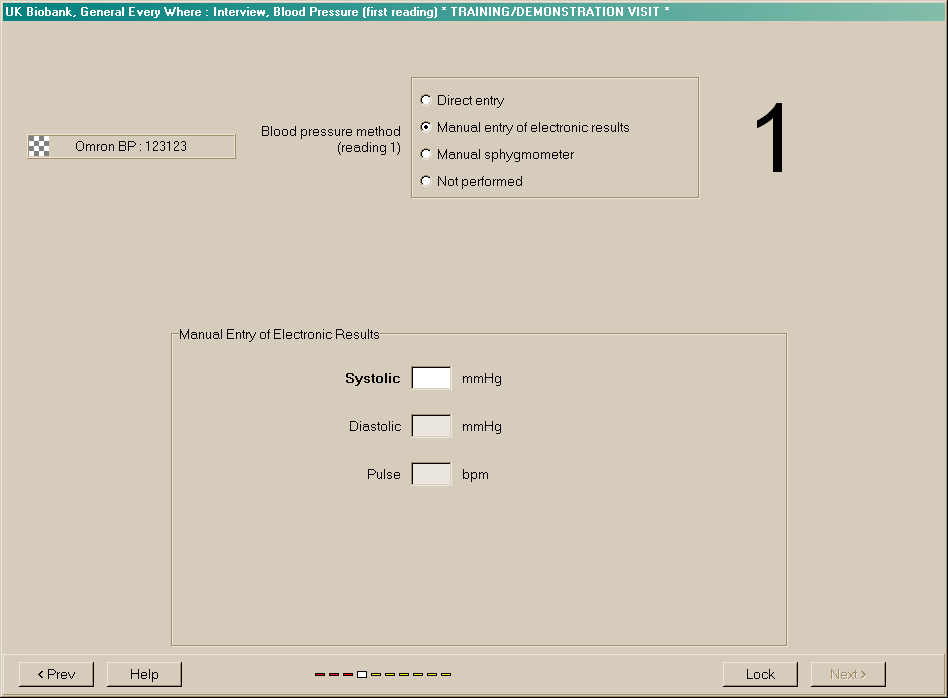This screenshot has height=698, width=948.
Task: Click the checkered icon beside Omron BP
Action: tap(39, 146)
